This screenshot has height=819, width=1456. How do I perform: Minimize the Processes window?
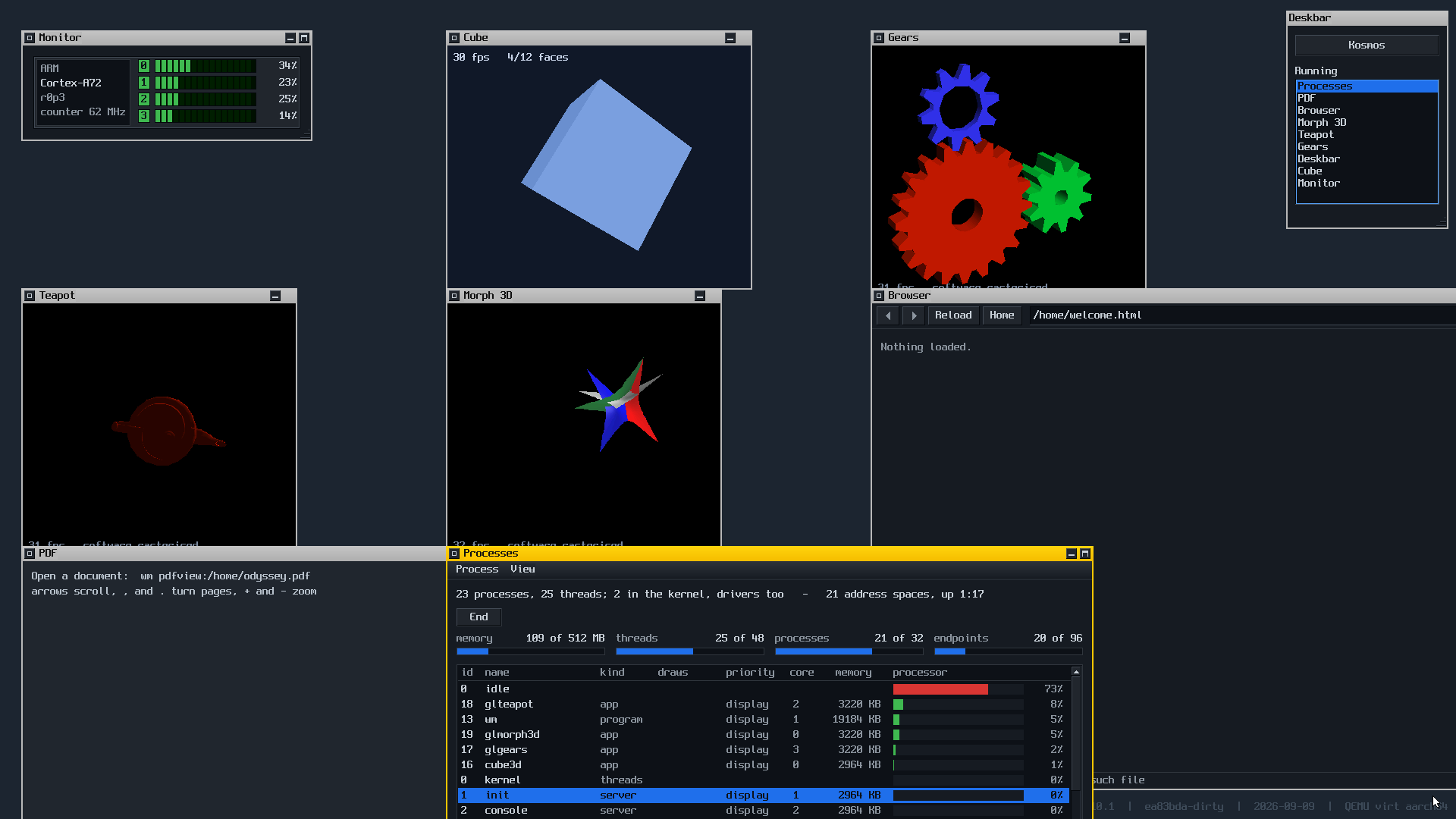(1072, 554)
